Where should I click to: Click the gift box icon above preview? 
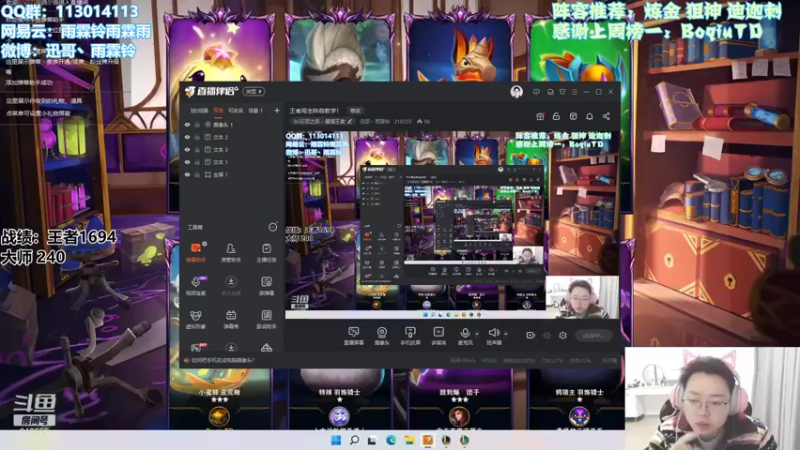540,116
